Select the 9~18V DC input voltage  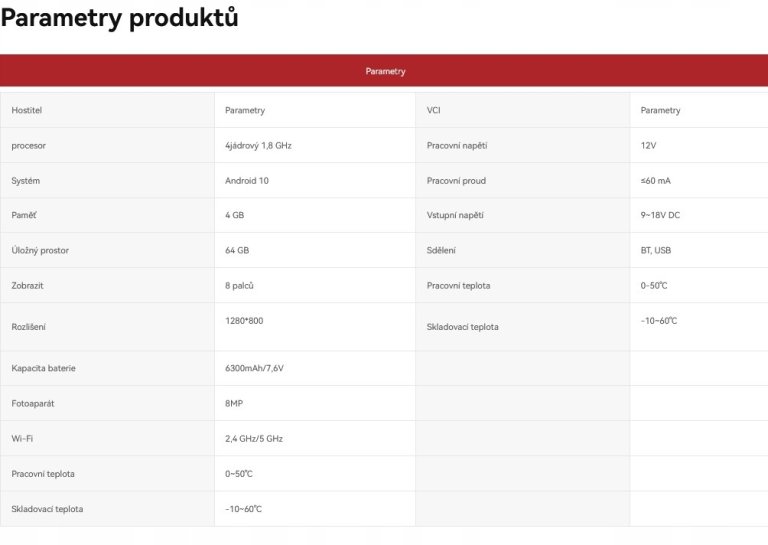tap(660, 215)
